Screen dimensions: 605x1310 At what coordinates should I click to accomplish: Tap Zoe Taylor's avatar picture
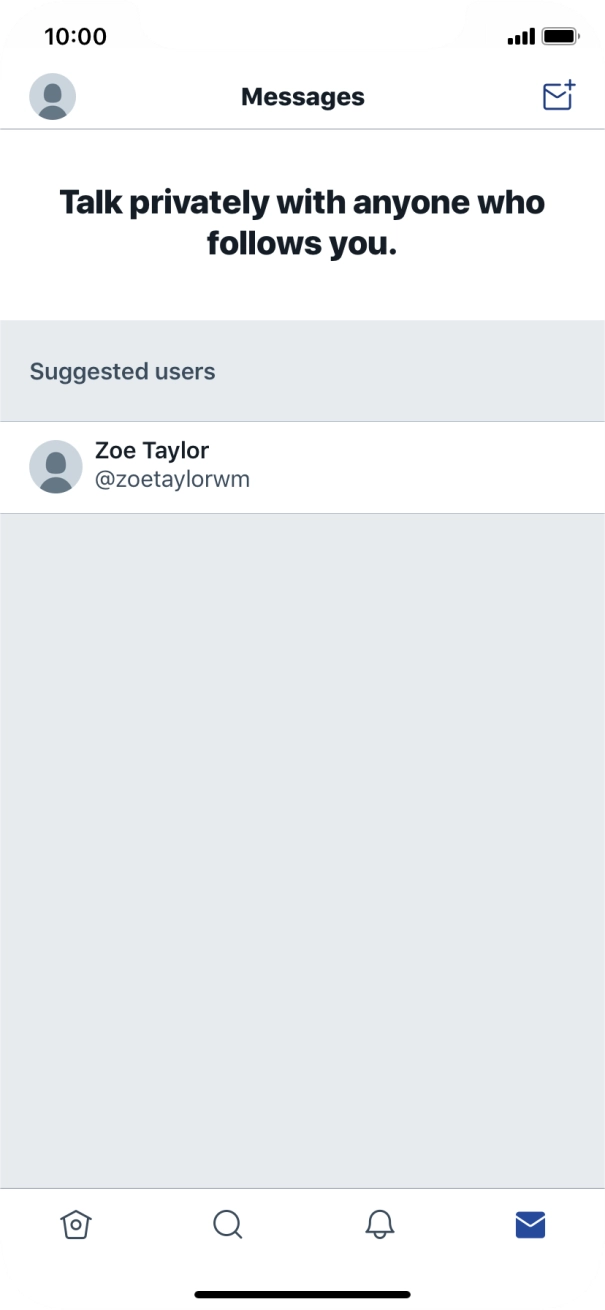coord(56,466)
